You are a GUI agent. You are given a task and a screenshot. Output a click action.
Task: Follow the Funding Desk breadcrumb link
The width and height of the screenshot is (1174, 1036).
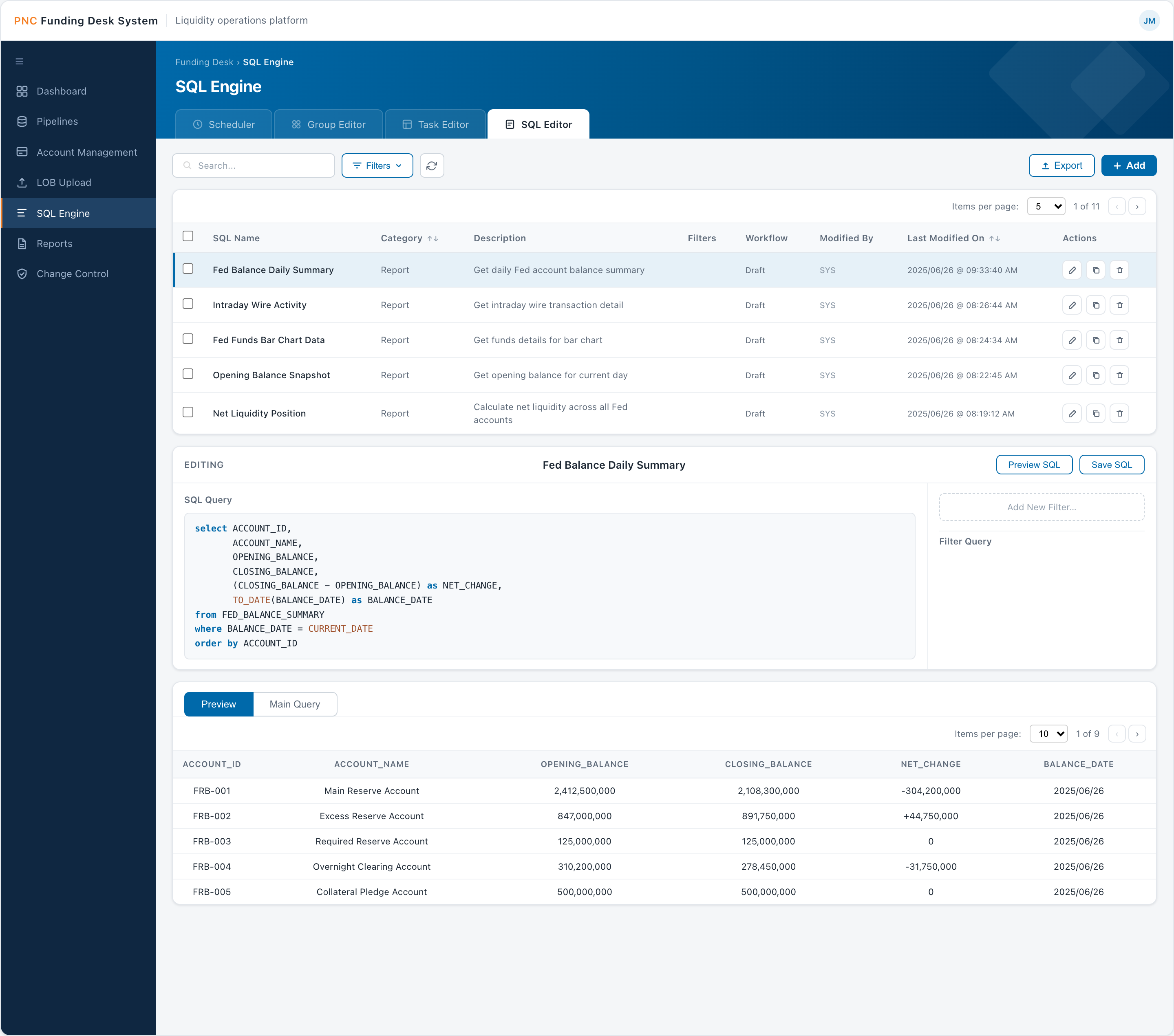(204, 62)
